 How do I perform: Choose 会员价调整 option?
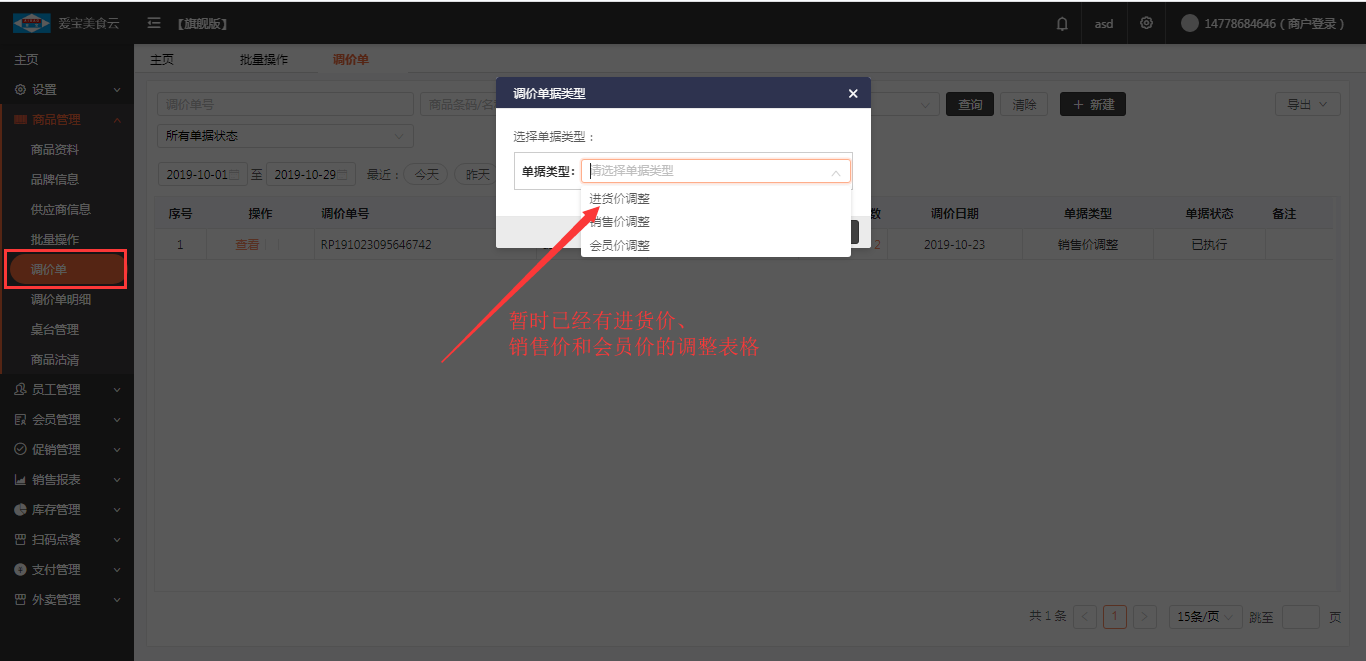[620, 245]
